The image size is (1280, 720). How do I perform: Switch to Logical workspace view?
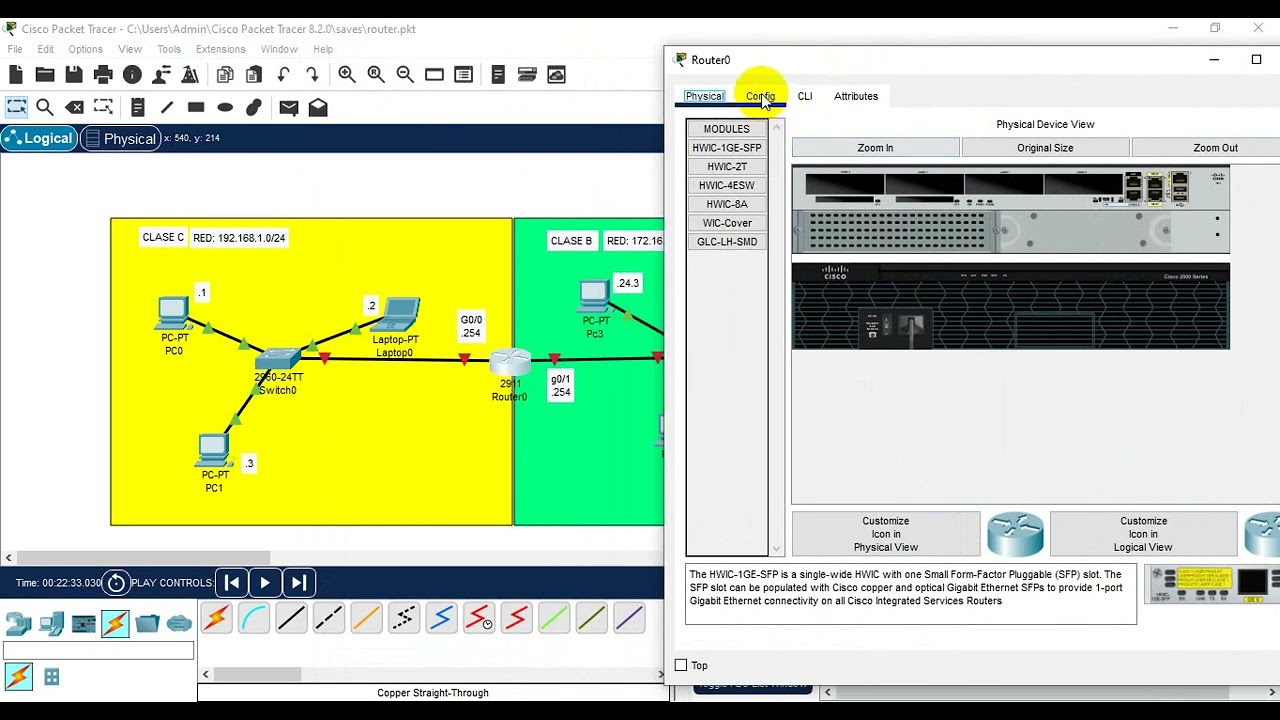point(38,139)
